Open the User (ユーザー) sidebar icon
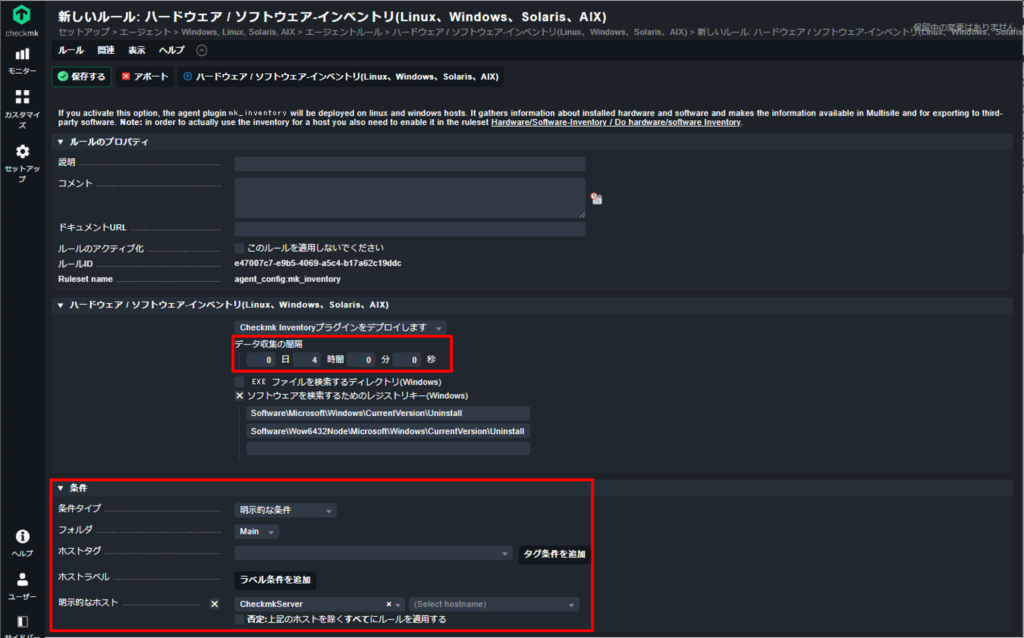The image size is (1024, 638). point(22,579)
